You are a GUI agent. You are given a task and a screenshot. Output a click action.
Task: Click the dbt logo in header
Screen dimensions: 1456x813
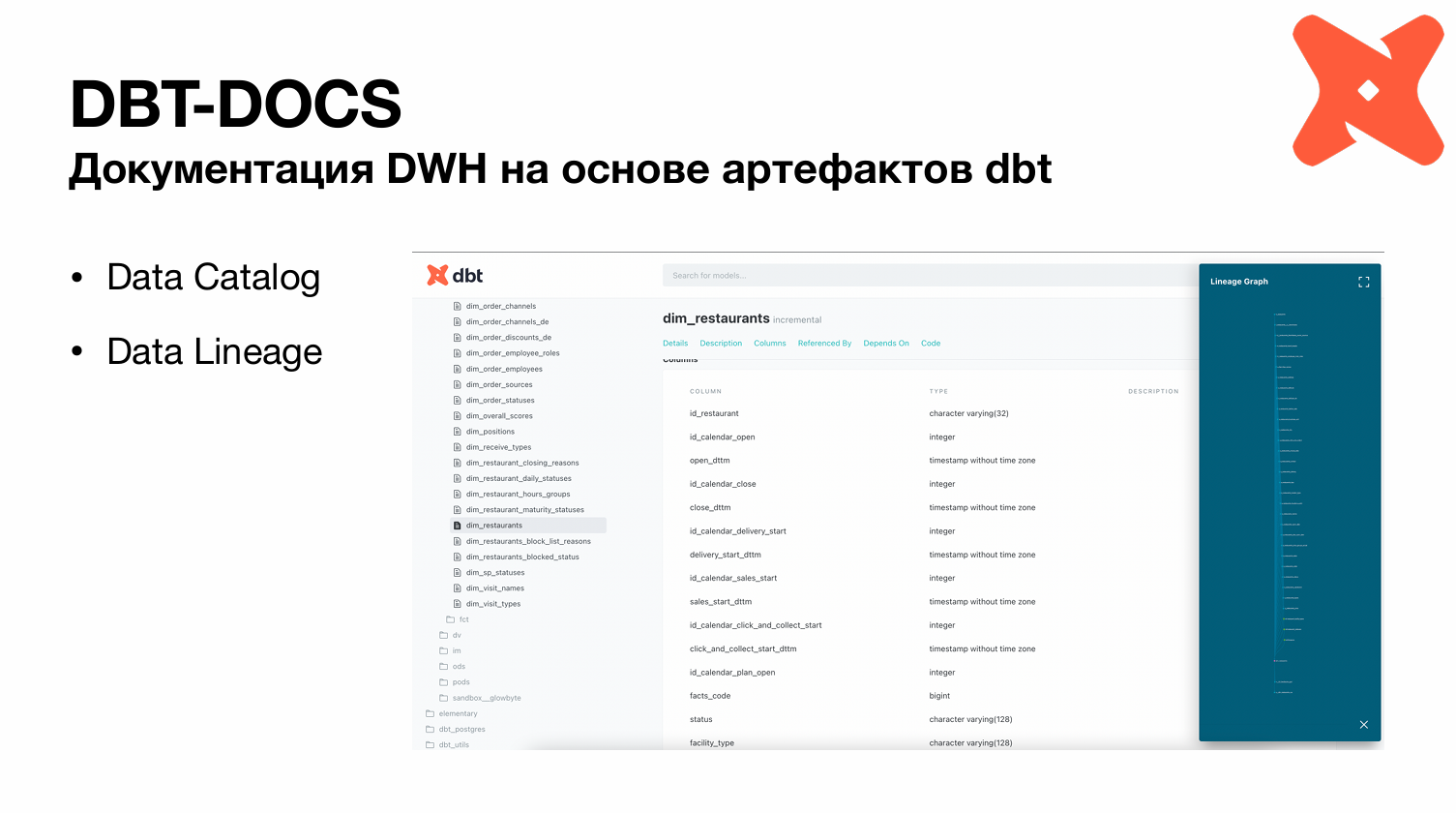pos(455,276)
